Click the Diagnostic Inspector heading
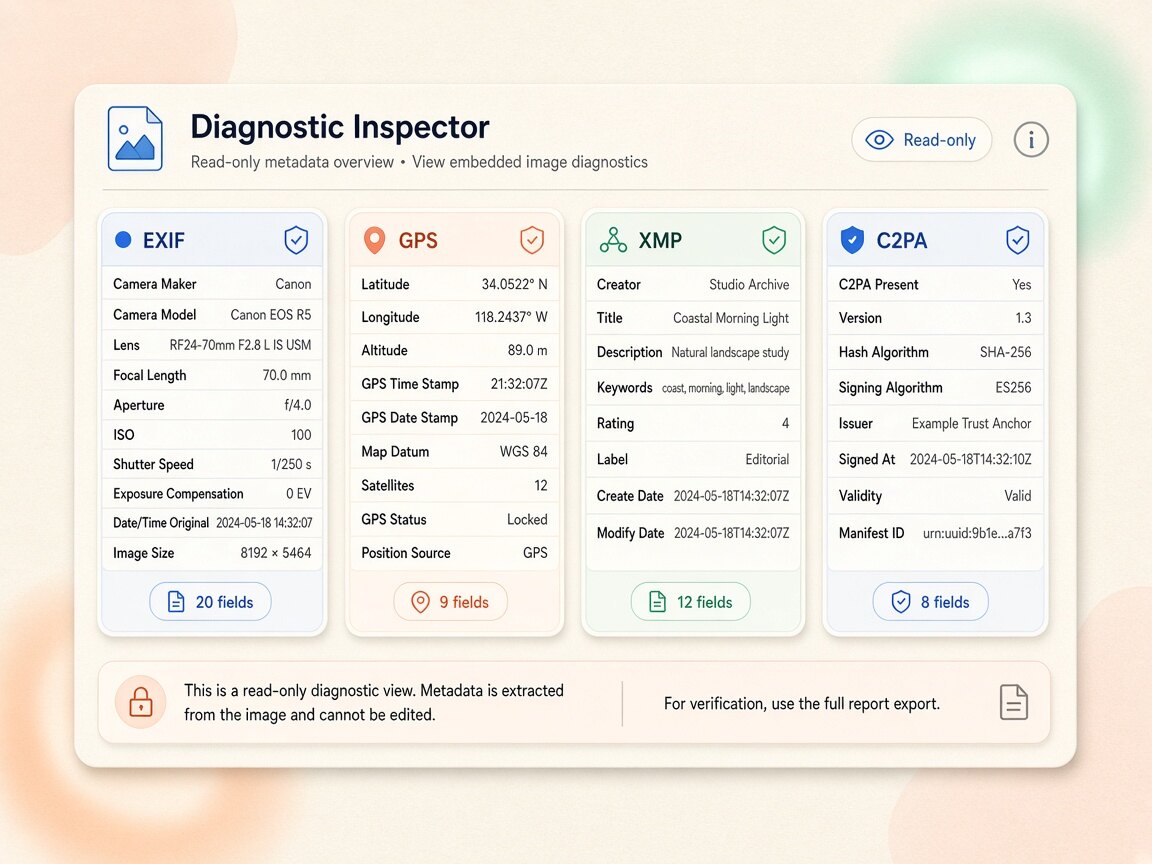Image resolution: width=1152 pixels, height=864 pixels. [x=339, y=126]
